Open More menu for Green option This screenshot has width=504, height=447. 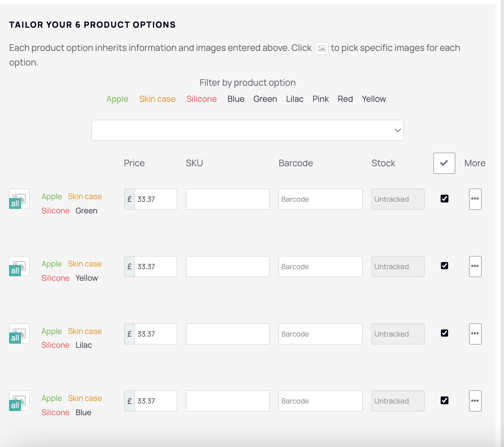[x=475, y=199]
